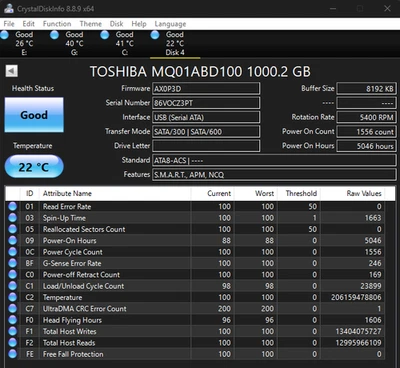Click the raw value 12995966109
Image resolution: width=400 pixels, height=368 pixels.
[x=358, y=343]
